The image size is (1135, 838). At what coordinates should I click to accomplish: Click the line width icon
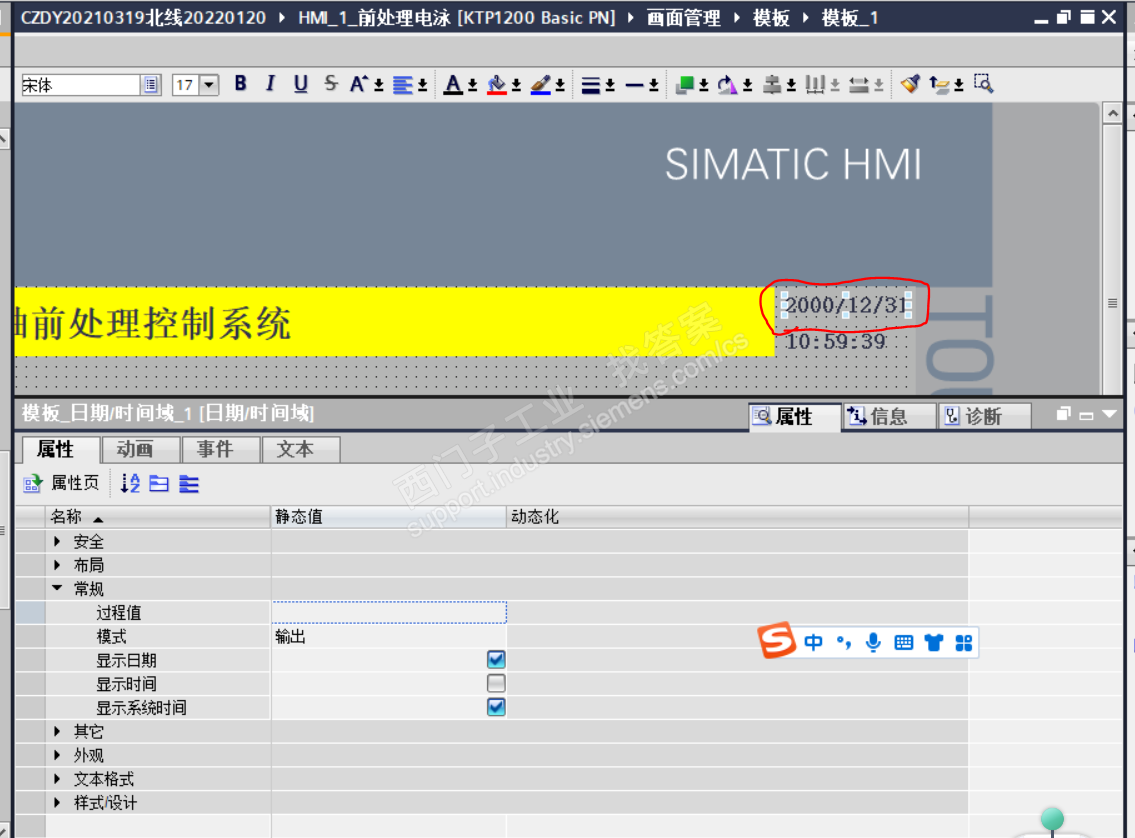(x=591, y=85)
